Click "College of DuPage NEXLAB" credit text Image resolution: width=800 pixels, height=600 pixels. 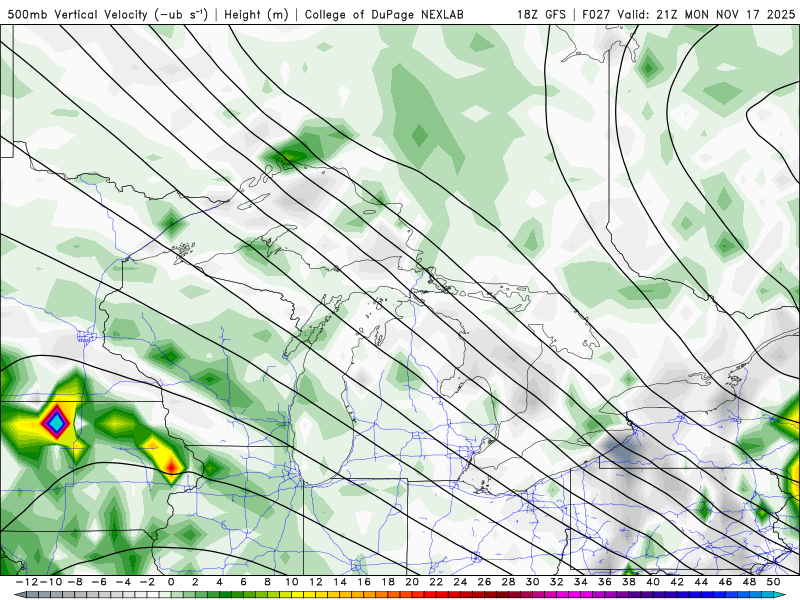[x=384, y=15]
